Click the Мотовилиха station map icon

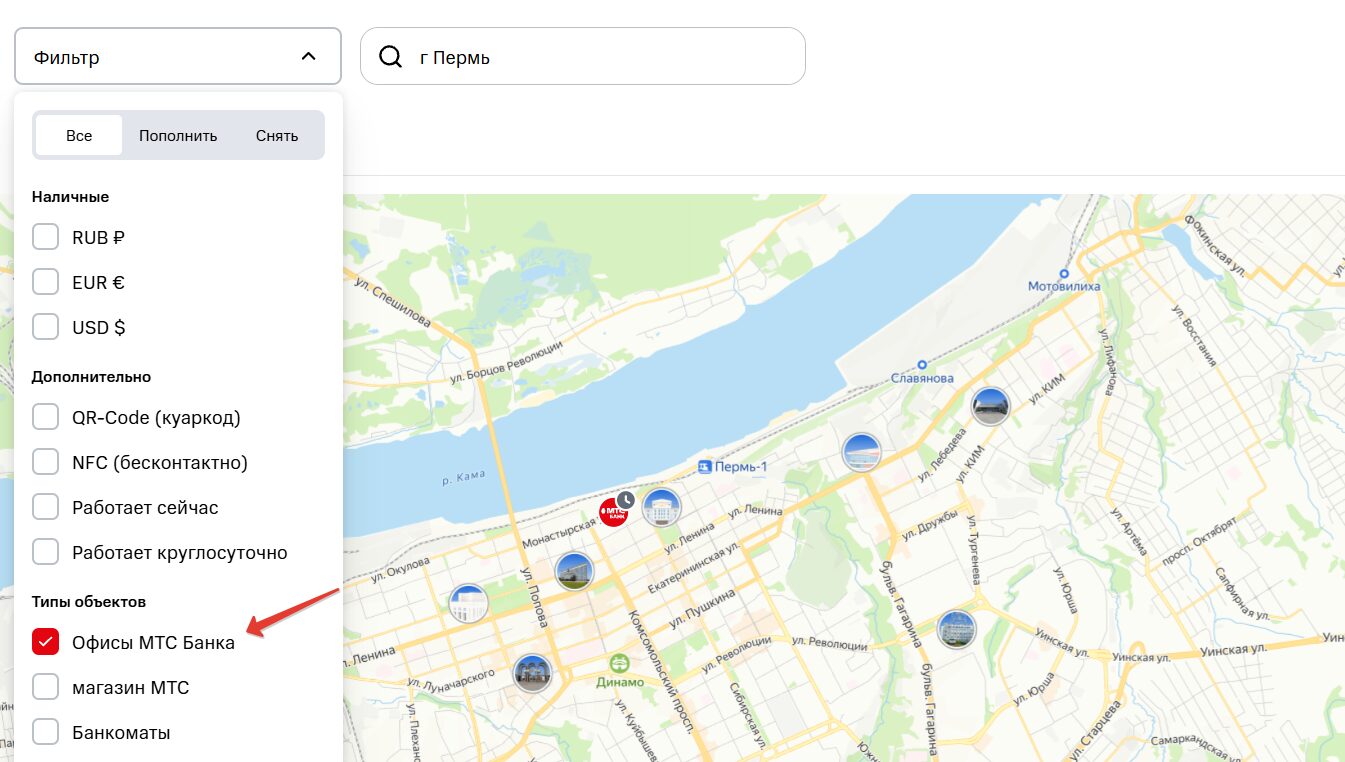(1064, 273)
